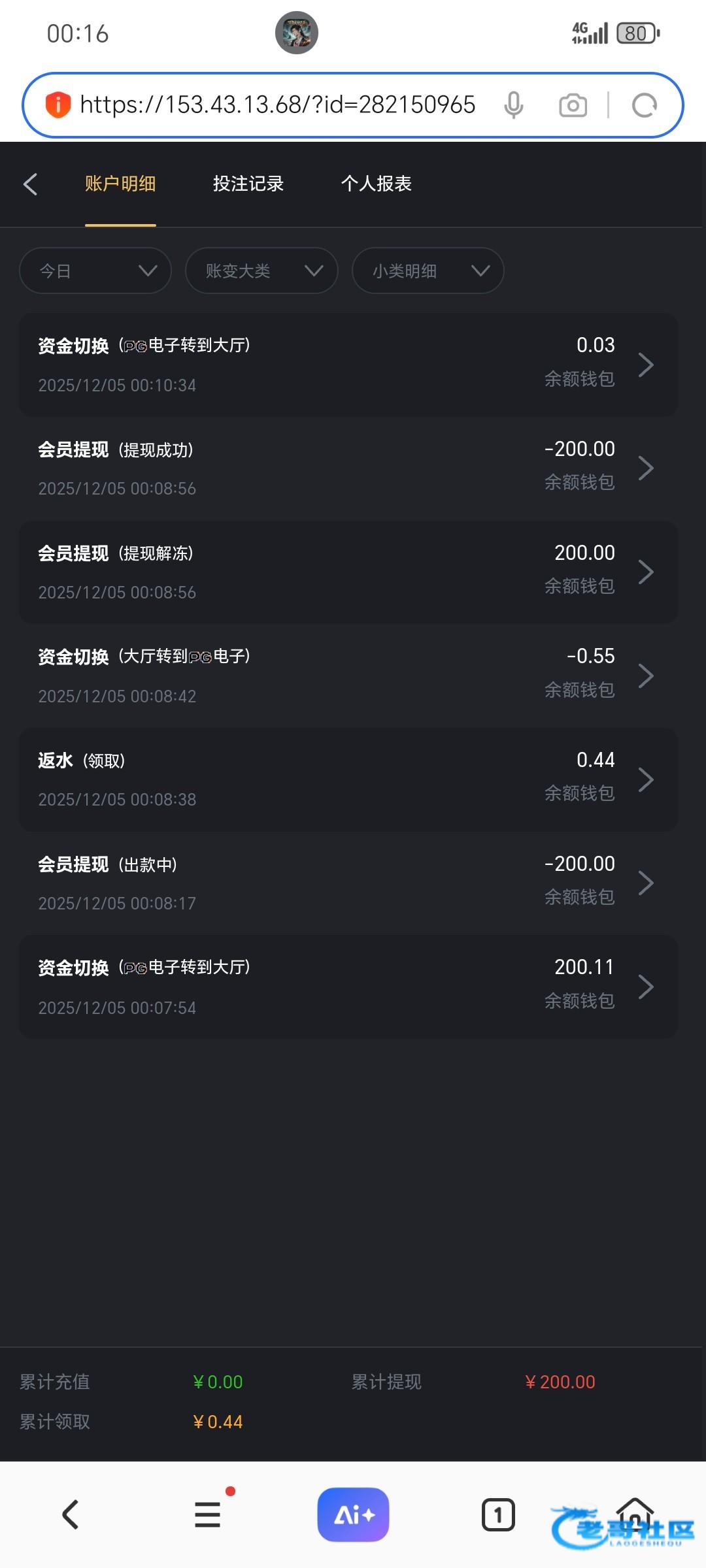Select the 账户明细 tab

point(120,184)
